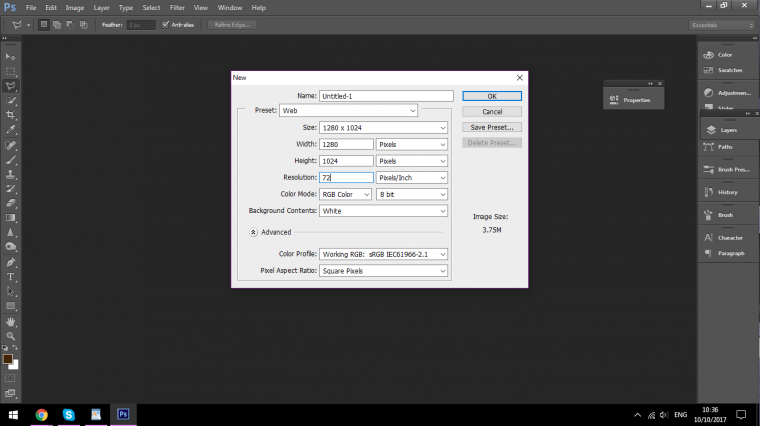Choose Add to selection mode

click(57, 25)
